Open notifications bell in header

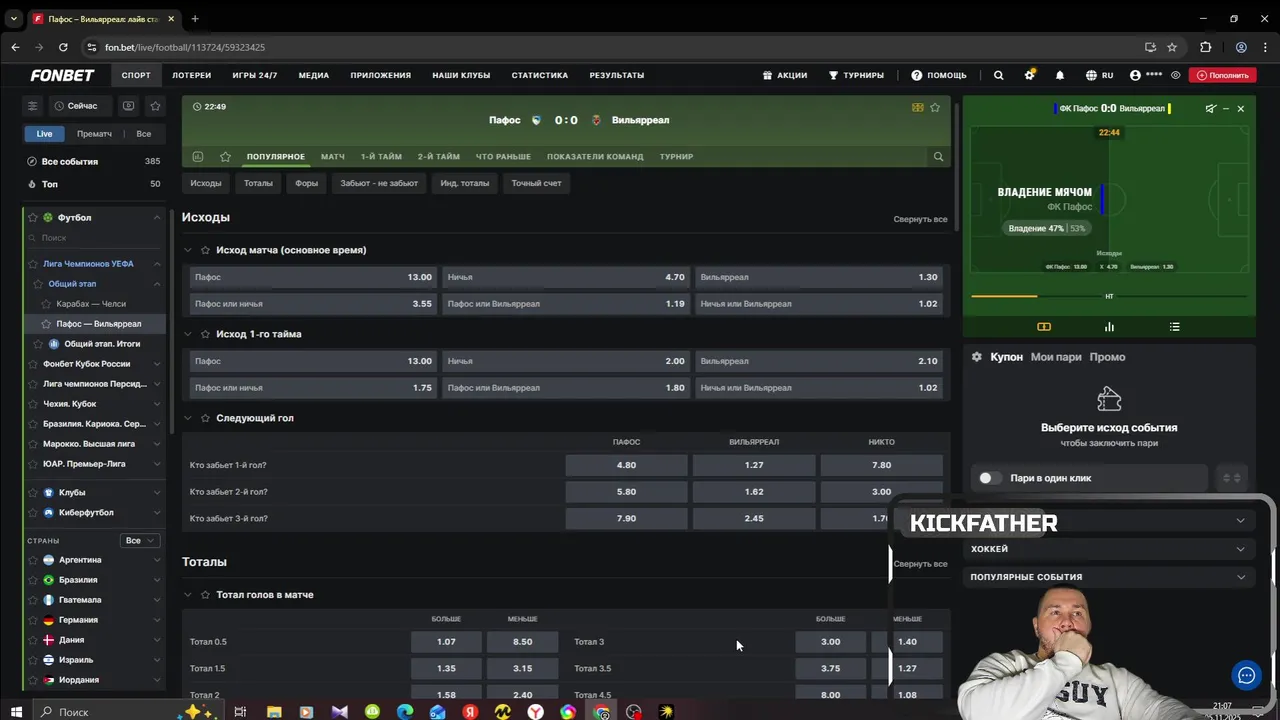click(x=1060, y=75)
